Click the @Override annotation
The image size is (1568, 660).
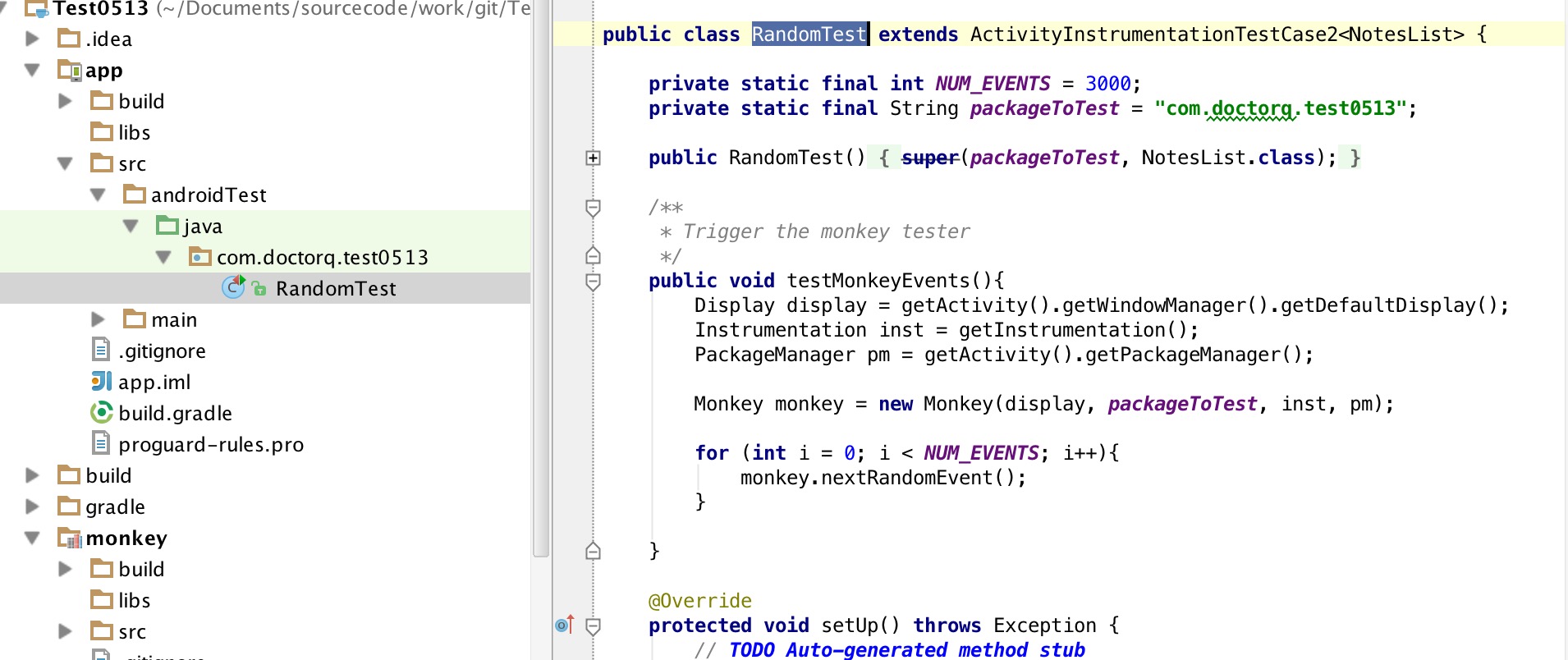tap(700, 601)
